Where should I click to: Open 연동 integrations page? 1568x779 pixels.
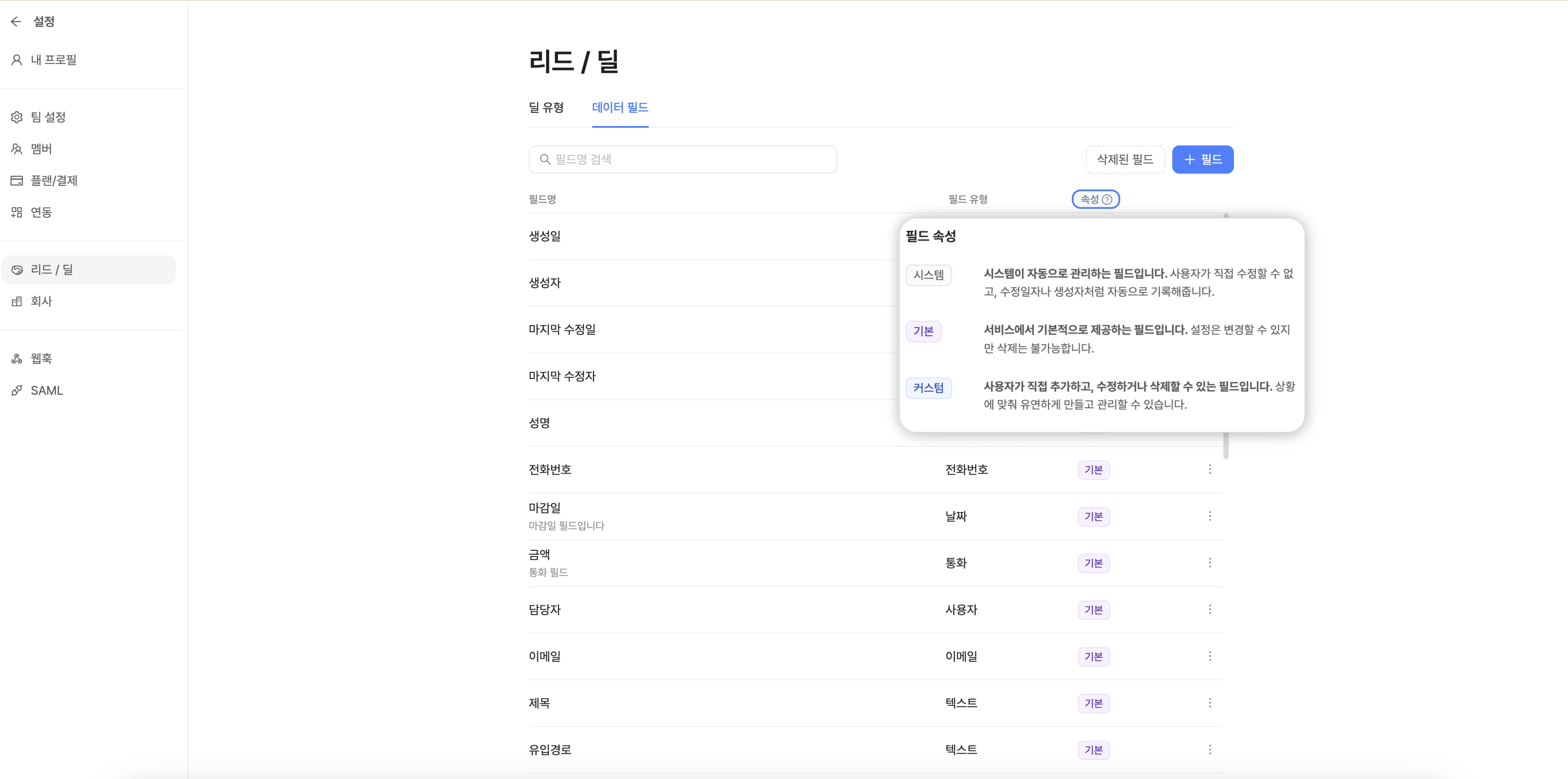[41, 212]
